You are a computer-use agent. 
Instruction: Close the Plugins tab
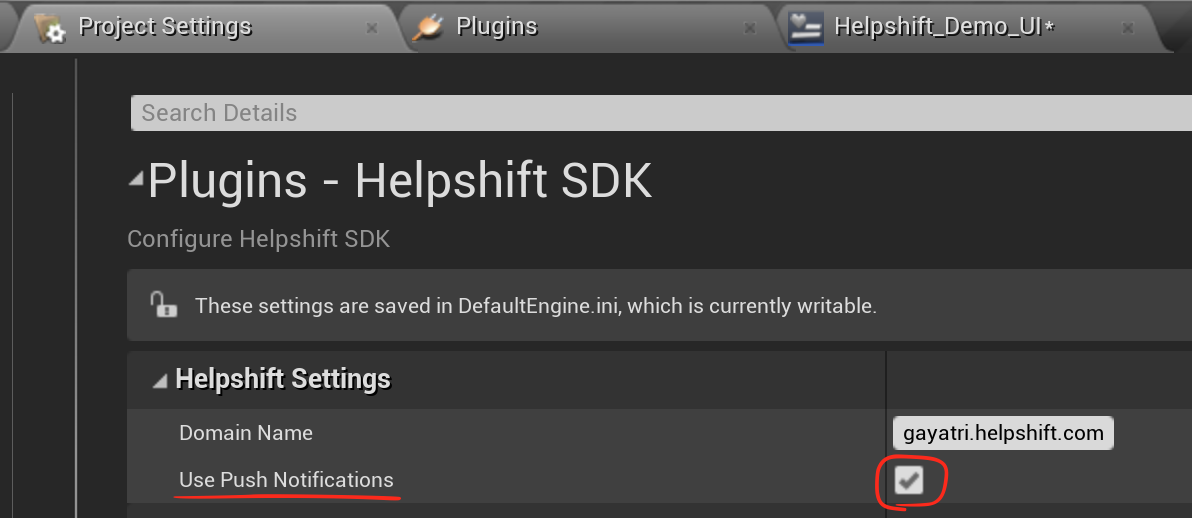pos(750,28)
